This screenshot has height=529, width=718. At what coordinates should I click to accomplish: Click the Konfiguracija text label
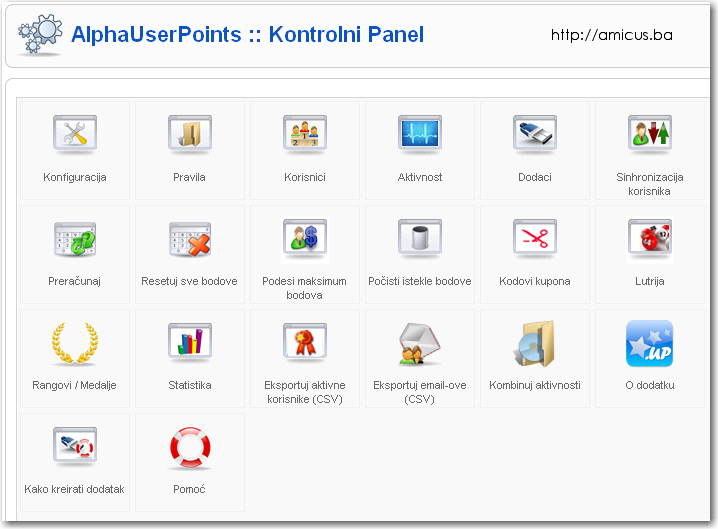click(x=75, y=177)
